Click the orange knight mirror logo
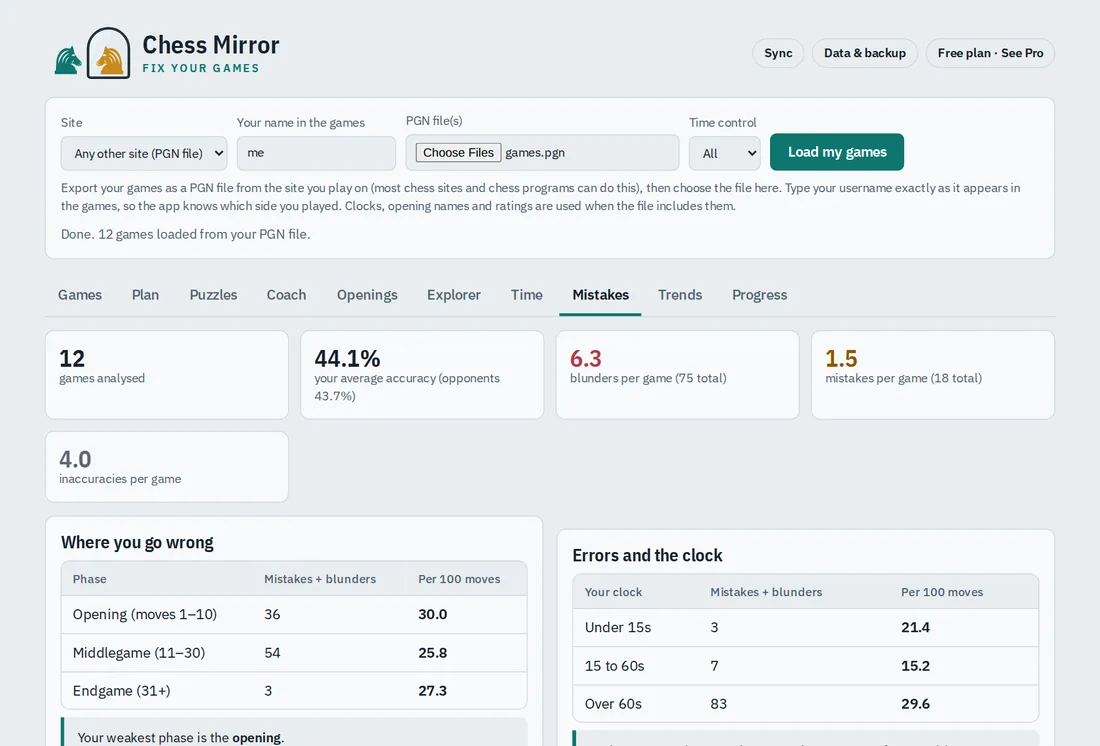This screenshot has height=746, width=1100. 109,53
